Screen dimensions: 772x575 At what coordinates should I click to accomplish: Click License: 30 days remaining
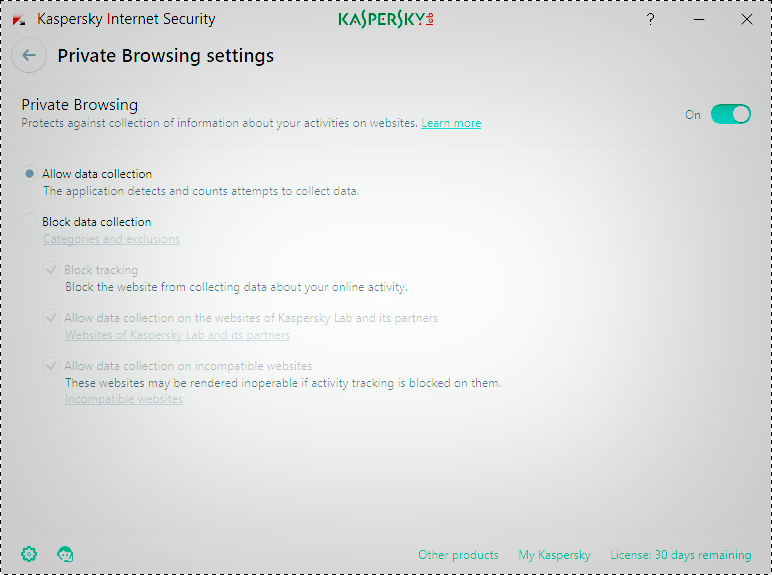(x=680, y=555)
